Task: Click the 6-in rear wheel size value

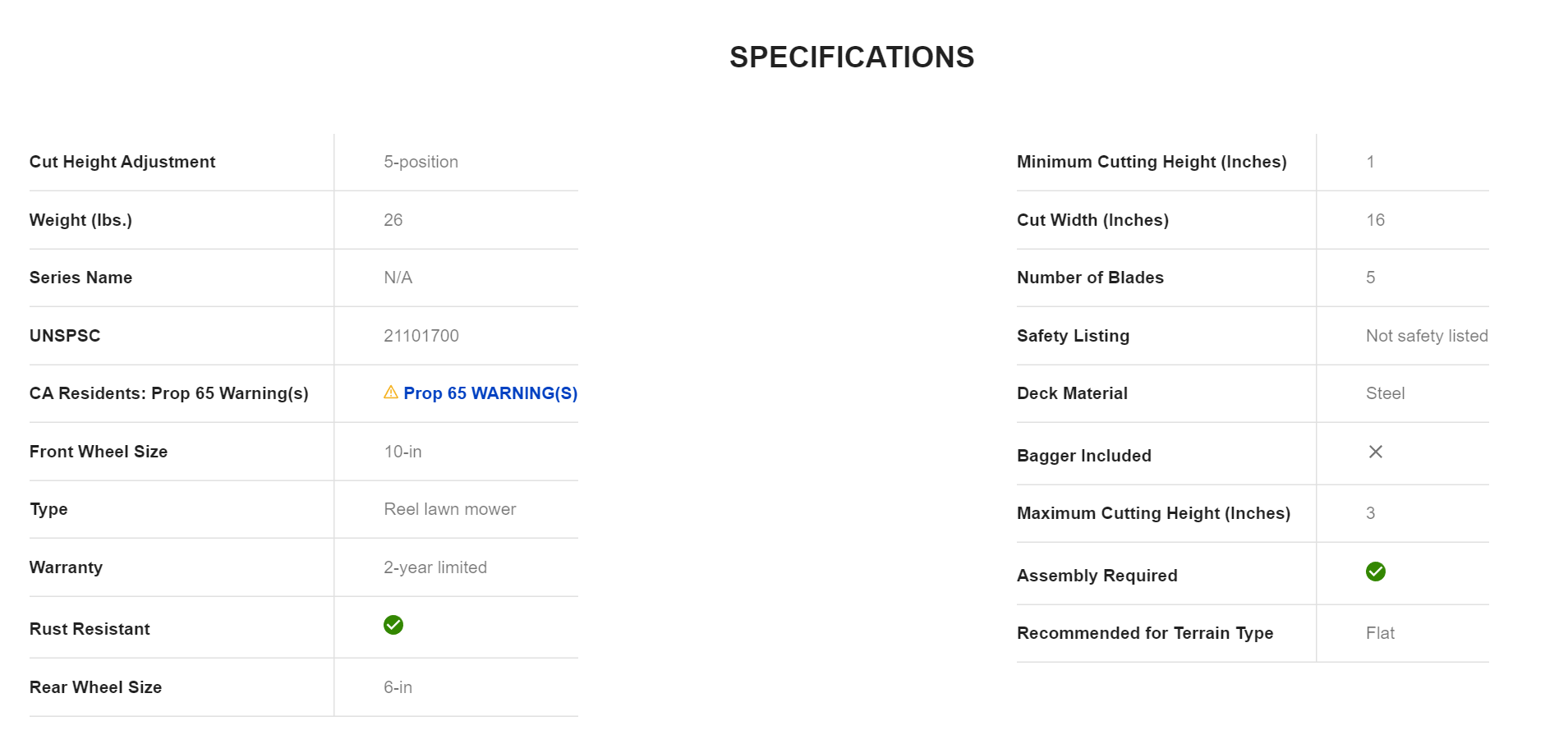Action: pyautogui.click(x=398, y=687)
